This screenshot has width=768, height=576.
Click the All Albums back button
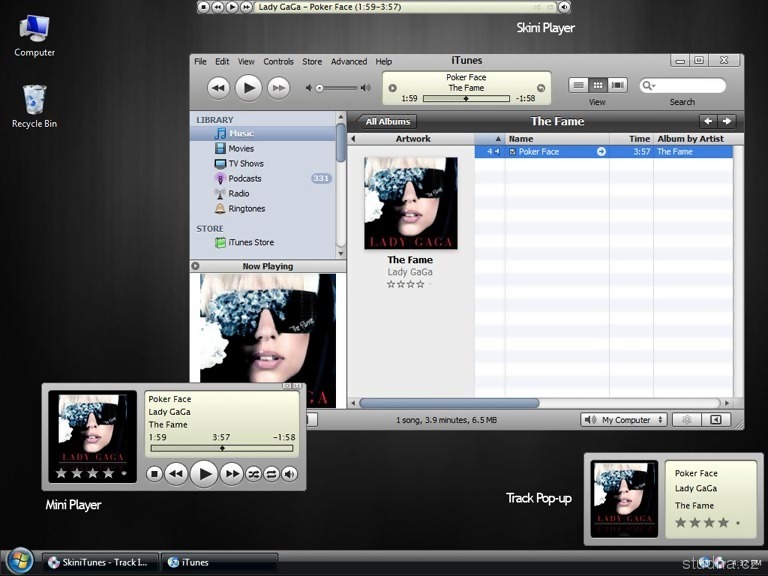(x=387, y=122)
